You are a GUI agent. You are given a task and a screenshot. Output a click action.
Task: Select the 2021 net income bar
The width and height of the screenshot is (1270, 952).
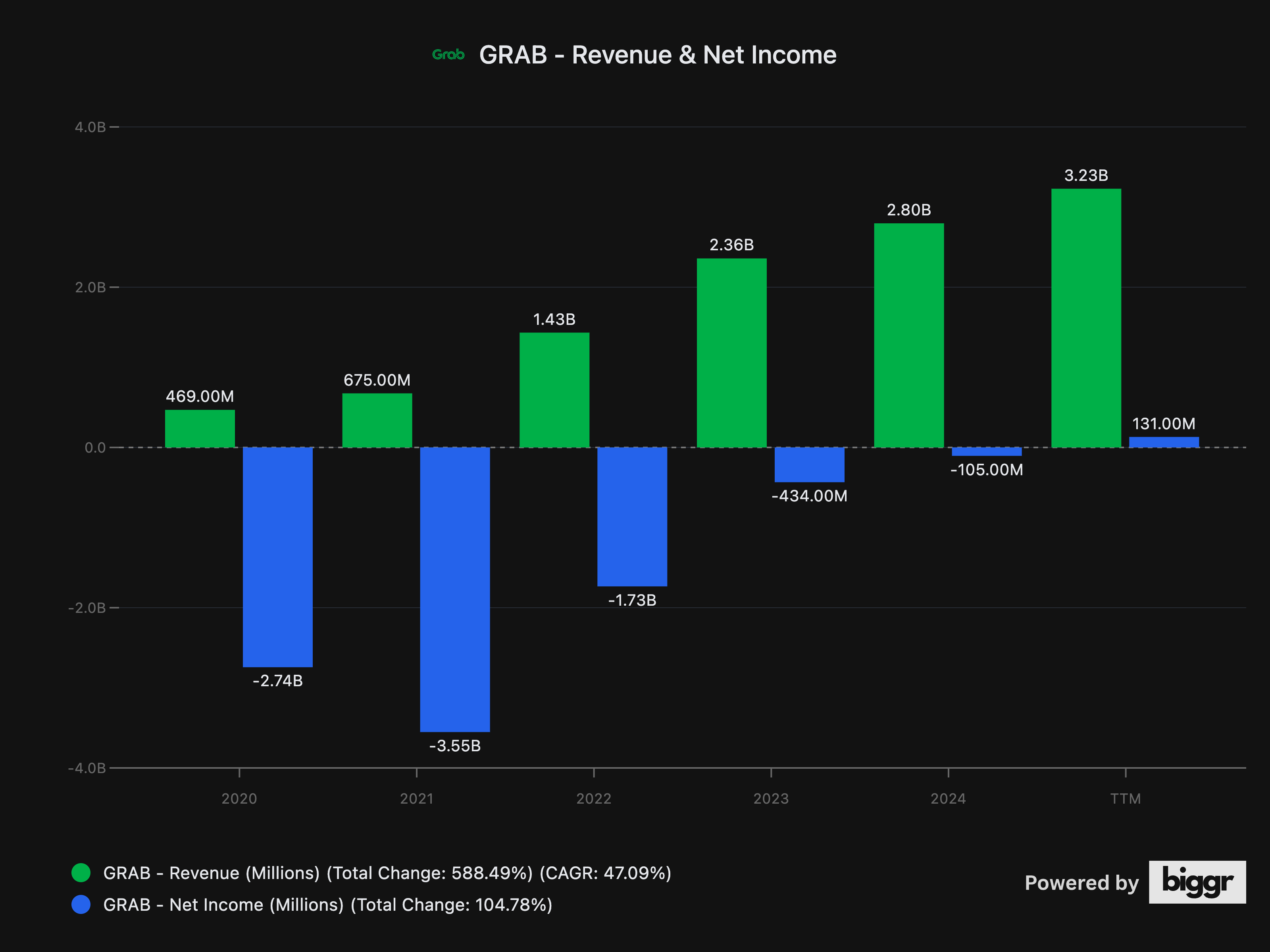pos(455,589)
